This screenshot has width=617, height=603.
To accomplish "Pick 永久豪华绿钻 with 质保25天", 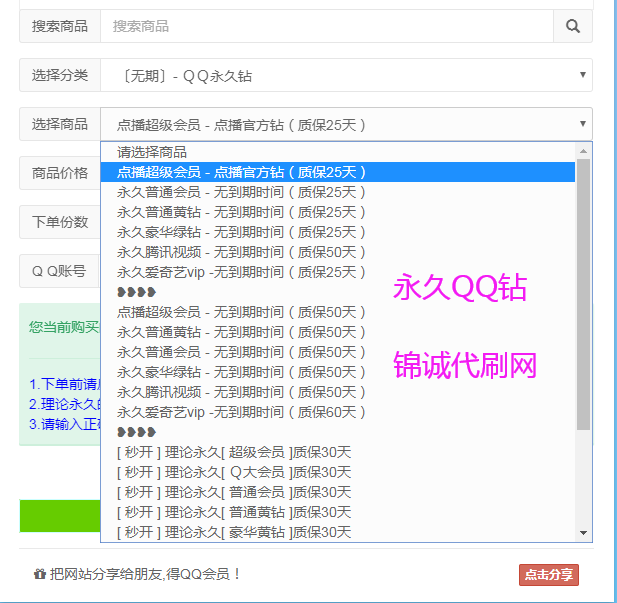I will 241,232.
